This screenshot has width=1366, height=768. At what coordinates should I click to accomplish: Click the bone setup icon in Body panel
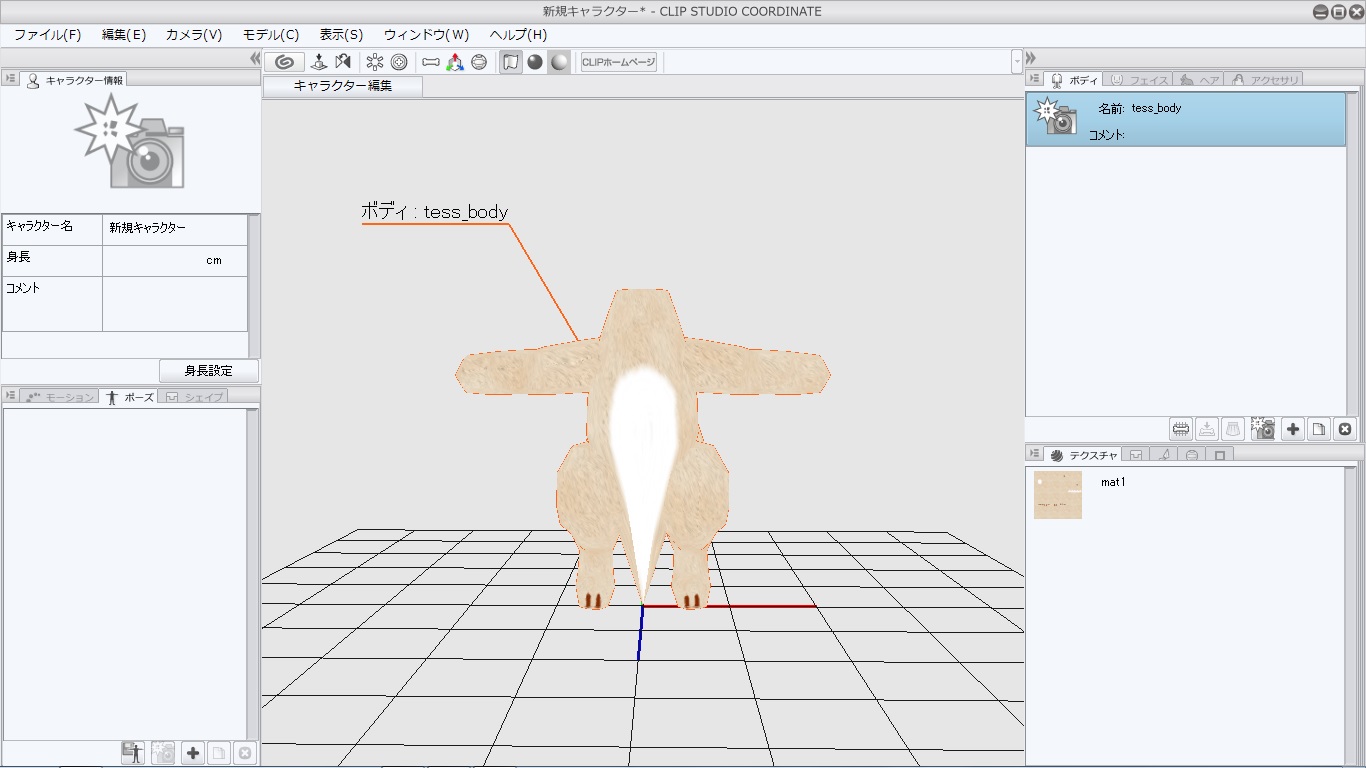coord(1181,429)
